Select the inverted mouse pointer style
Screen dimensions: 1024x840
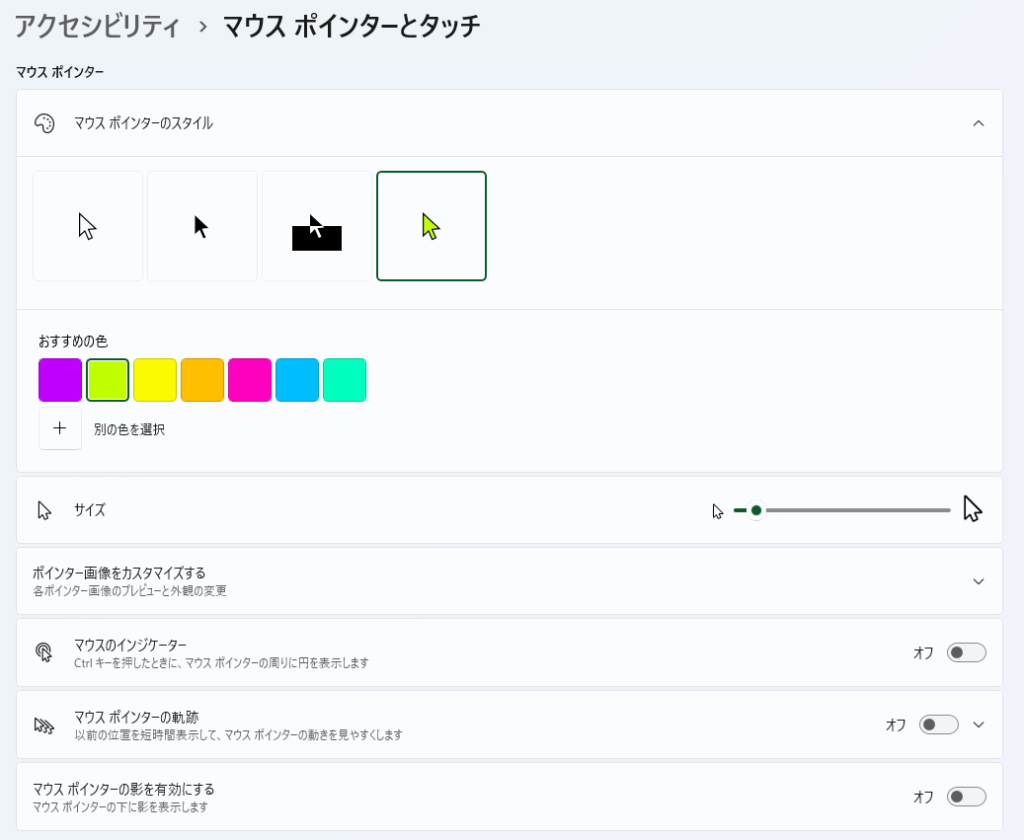point(317,226)
